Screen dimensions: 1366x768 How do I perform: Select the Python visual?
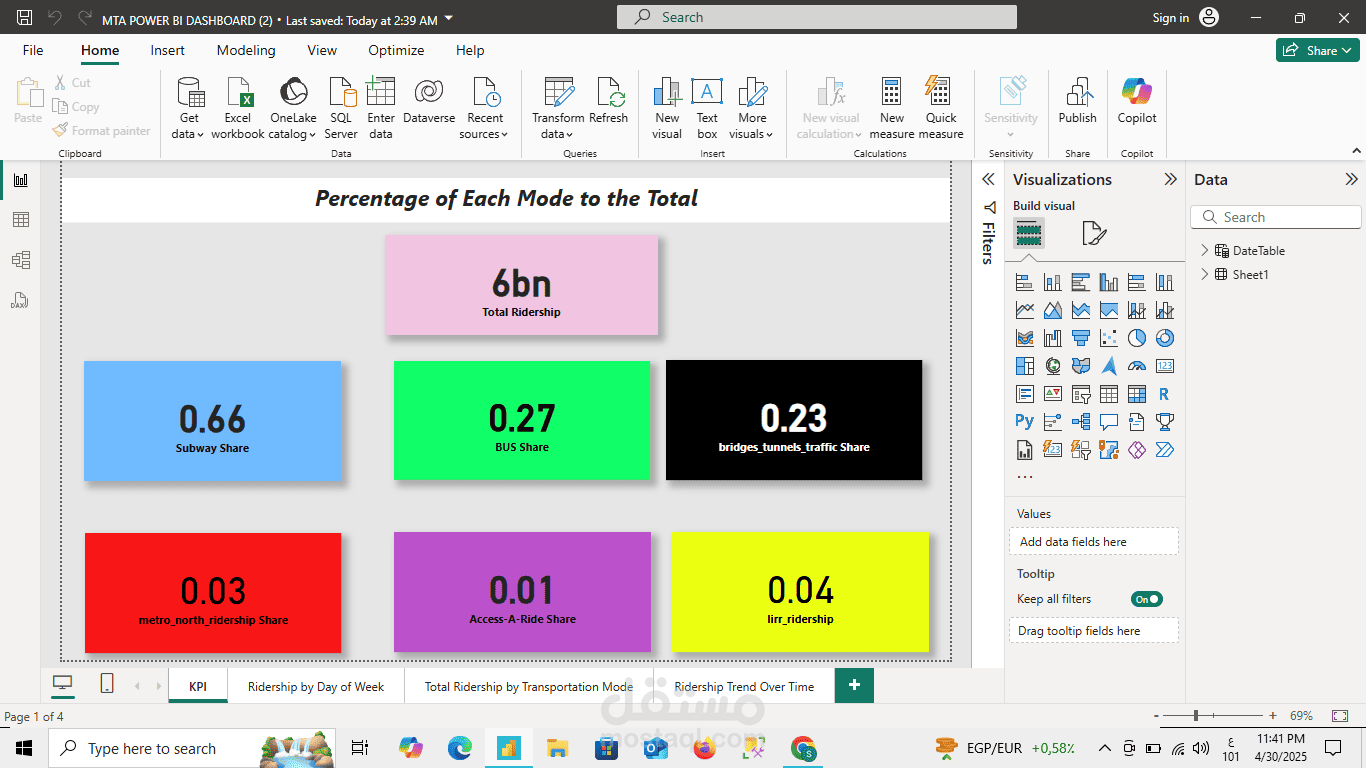pyautogui.click(x=1024, y=422)
